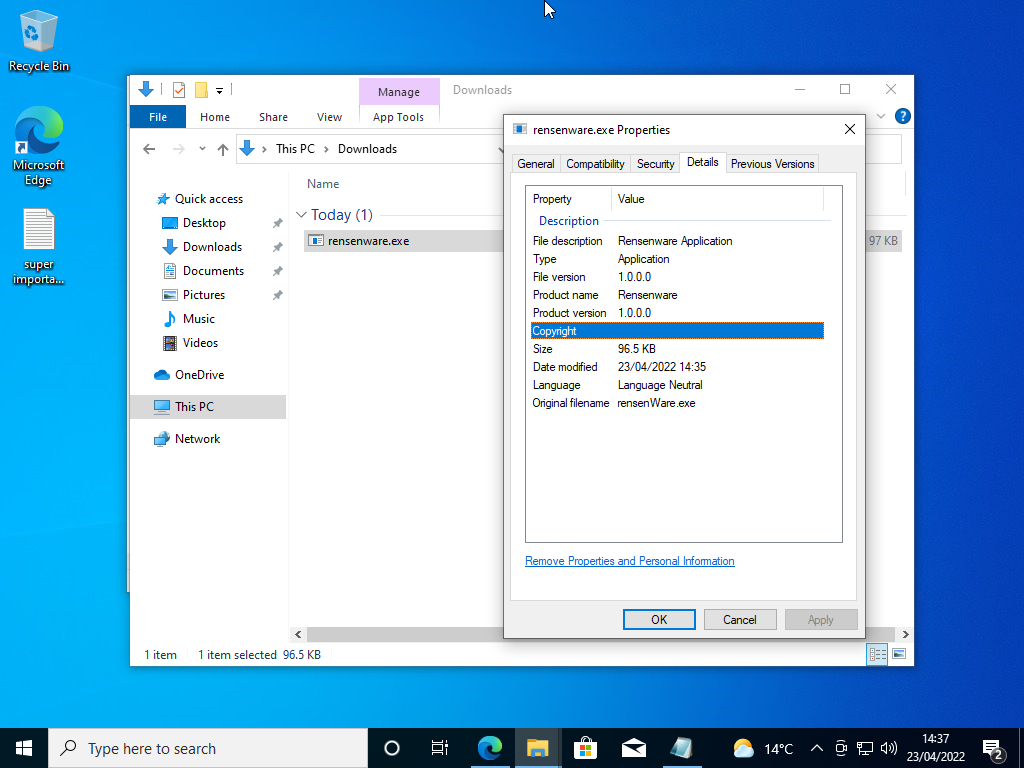
Task: Click the speaker icon in the system tray
Action: [889, 748]
